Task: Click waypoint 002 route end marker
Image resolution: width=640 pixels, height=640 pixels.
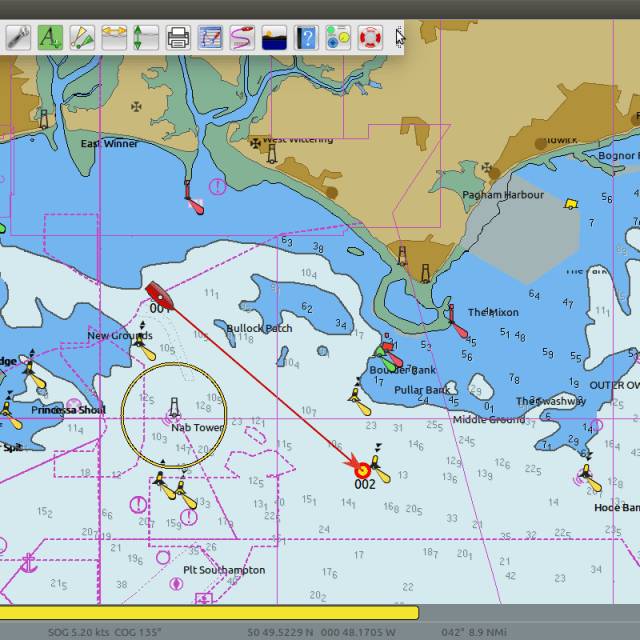Action: coord(363,467)
